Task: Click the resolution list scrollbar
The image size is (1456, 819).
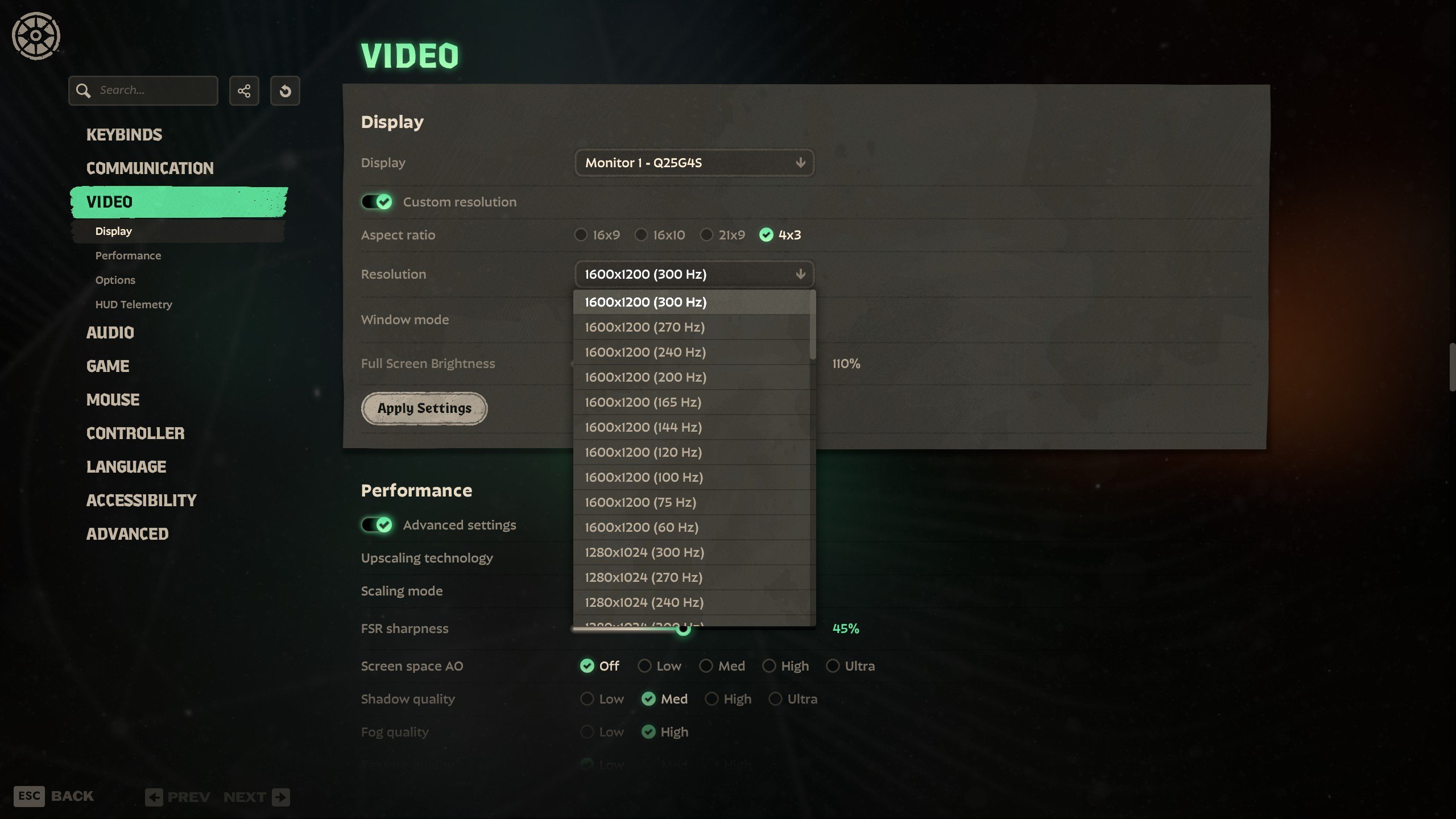Action: coord(813,325)
